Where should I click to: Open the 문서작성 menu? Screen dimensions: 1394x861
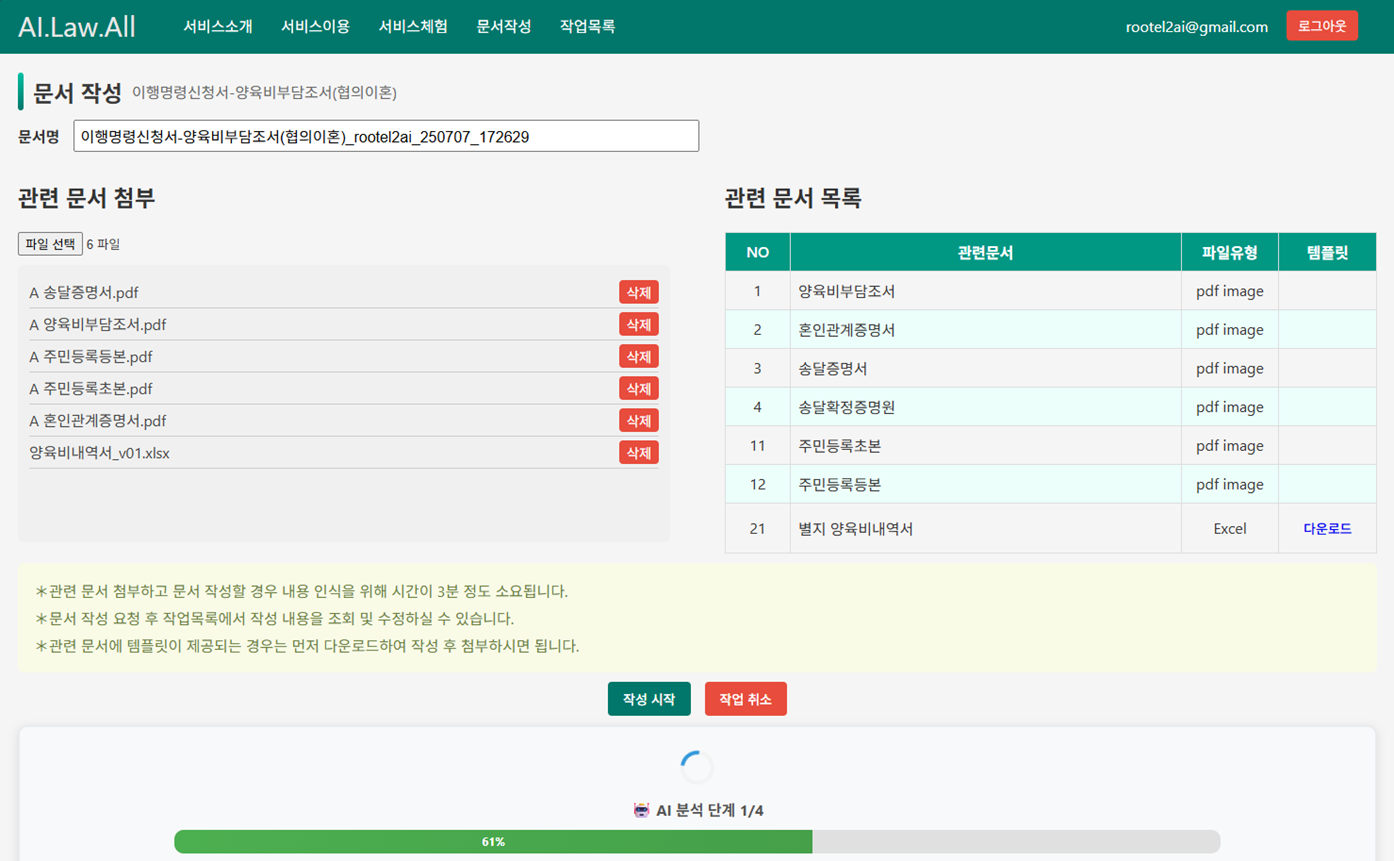click(504, 27)
